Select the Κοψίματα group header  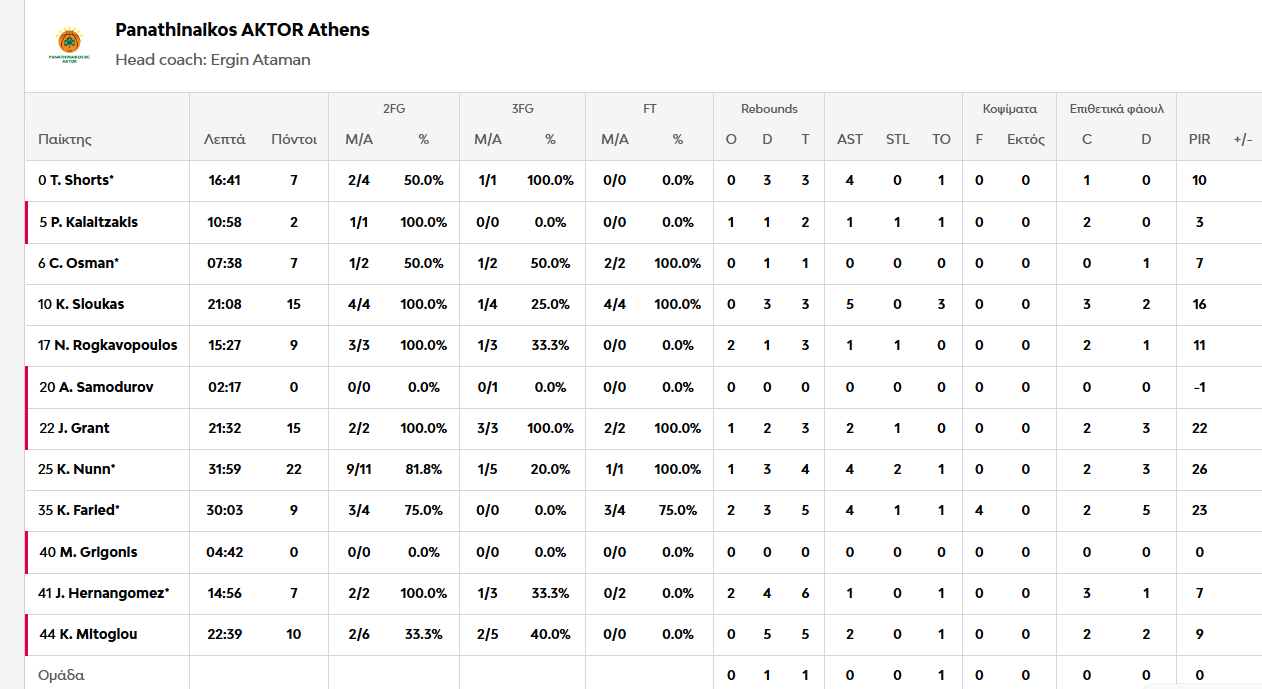coord(1011,109)
